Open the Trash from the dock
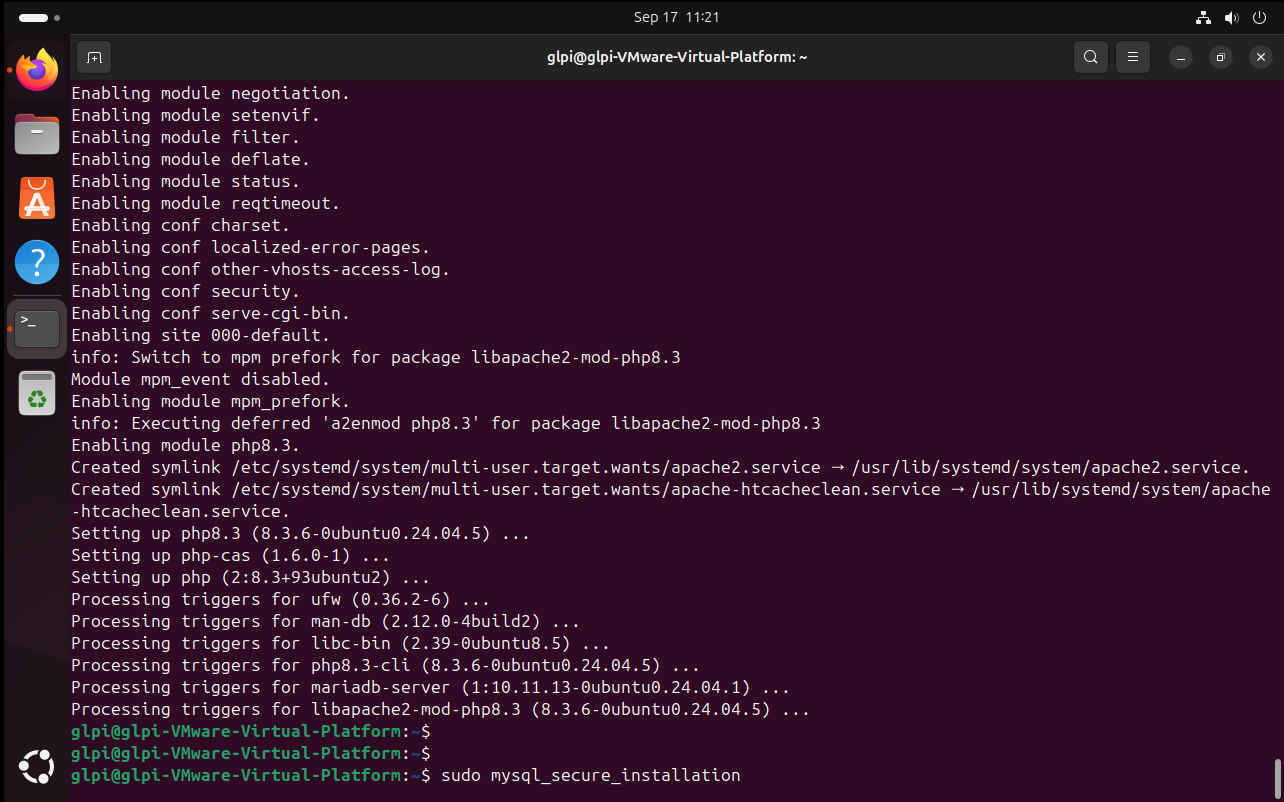1284x802 pixels. click(x=36, y=393)
